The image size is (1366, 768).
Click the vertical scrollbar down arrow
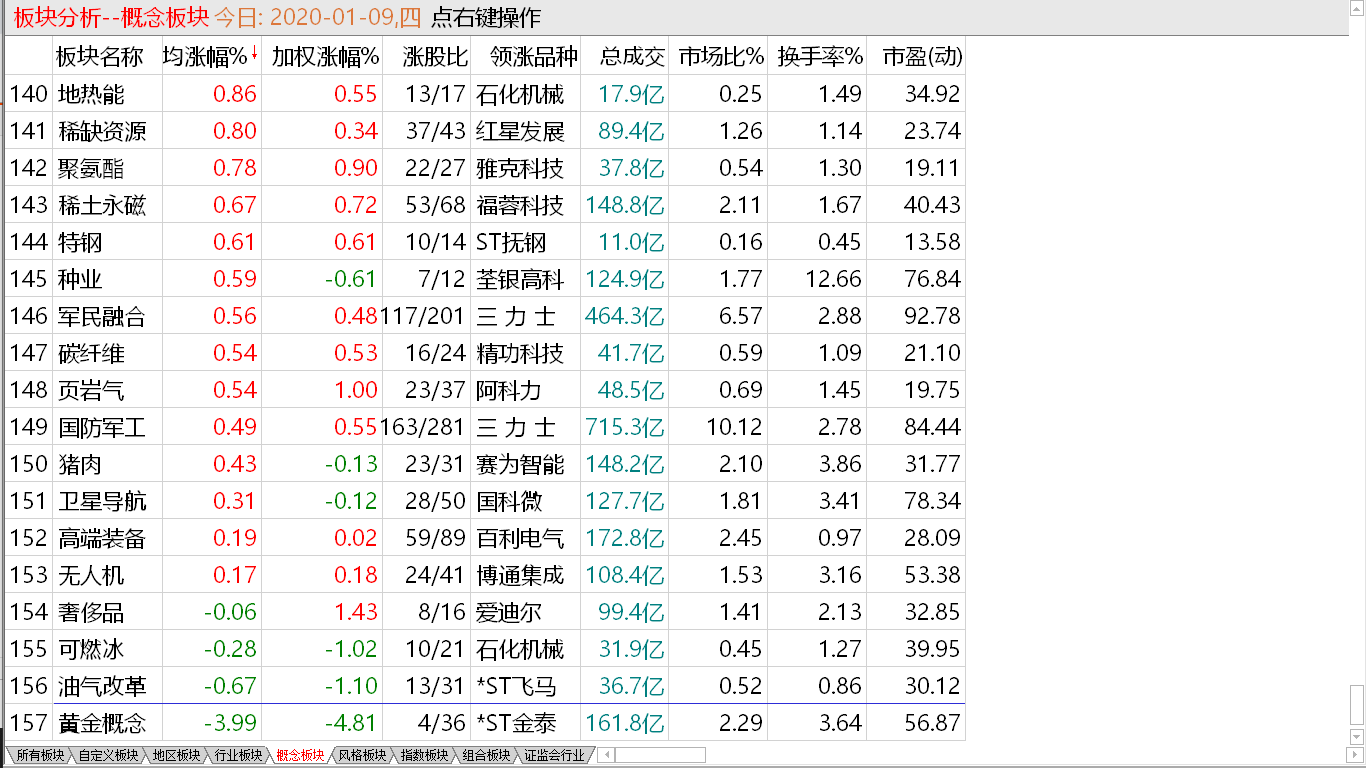click(1356, 738)
